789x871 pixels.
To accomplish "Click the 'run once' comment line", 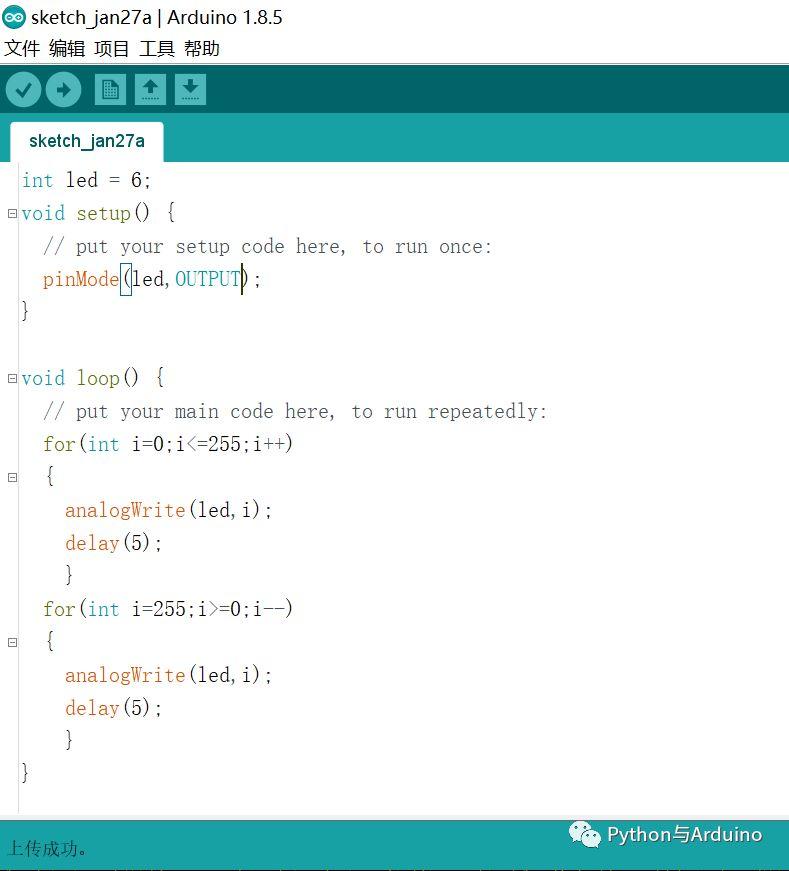I will point(268,246).
